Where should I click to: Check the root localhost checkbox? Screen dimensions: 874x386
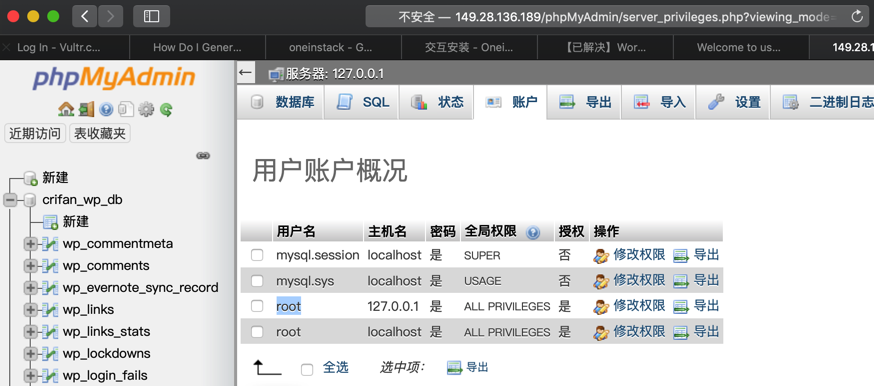pyautogui.click(x=256, y=332)
